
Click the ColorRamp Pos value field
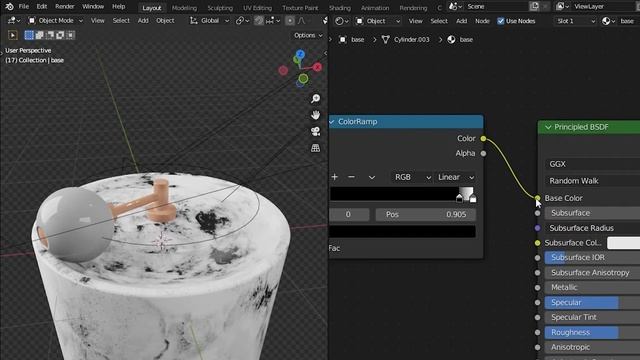click(x=425, y=215)
